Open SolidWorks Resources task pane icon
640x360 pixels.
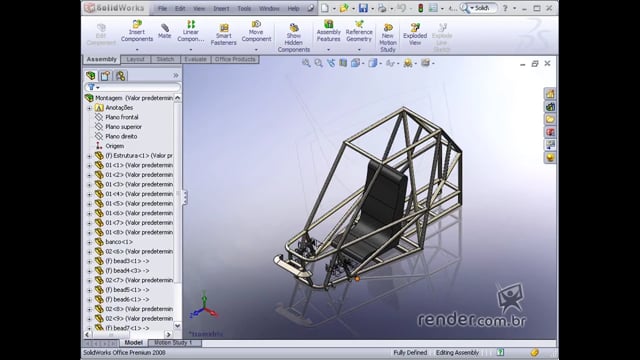click(550, 93)
